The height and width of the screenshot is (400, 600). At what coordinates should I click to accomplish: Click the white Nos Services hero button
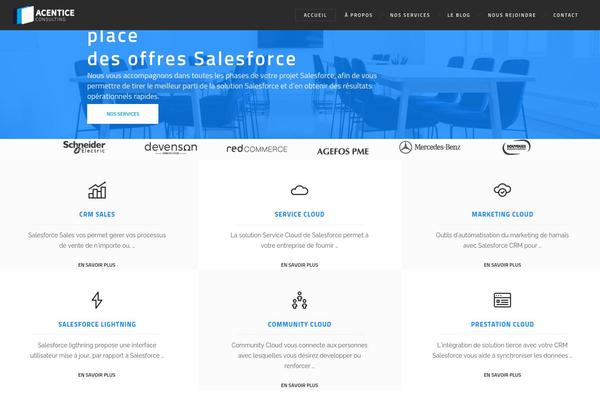click(122, 114)
